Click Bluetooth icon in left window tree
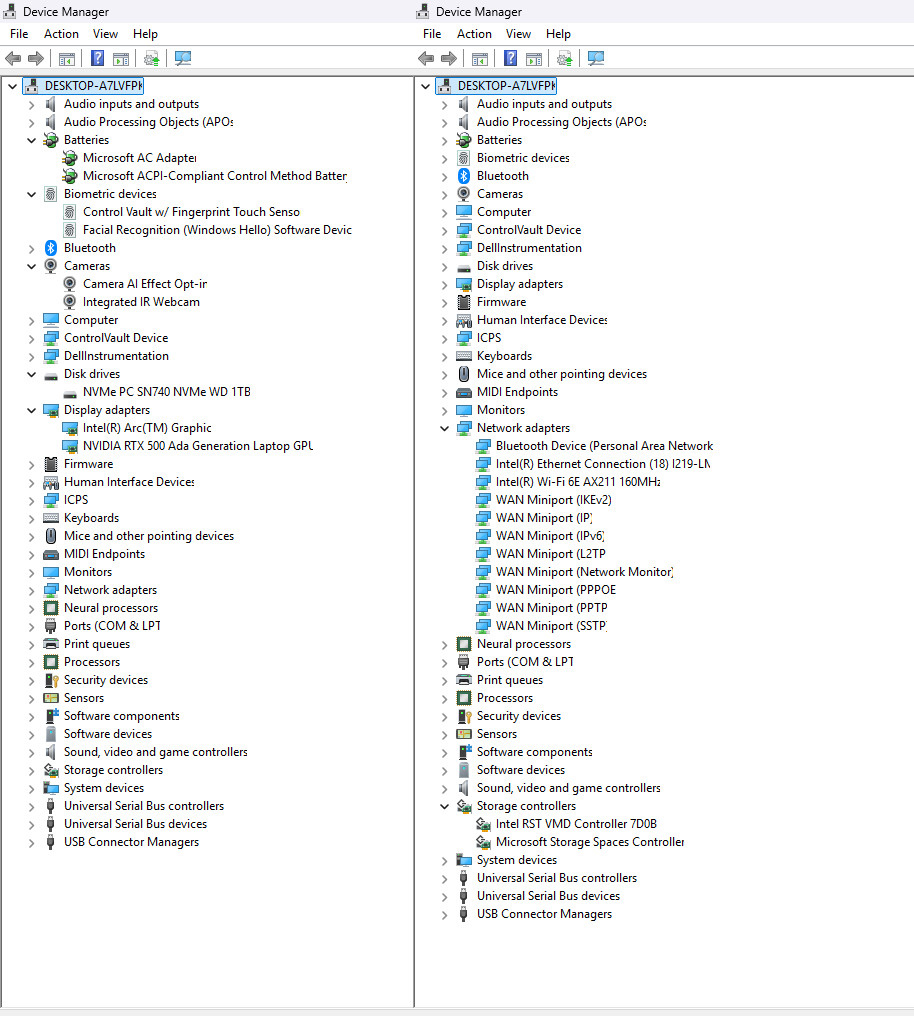This screenshot has width=914, height=1016. [x=51, y=248]
